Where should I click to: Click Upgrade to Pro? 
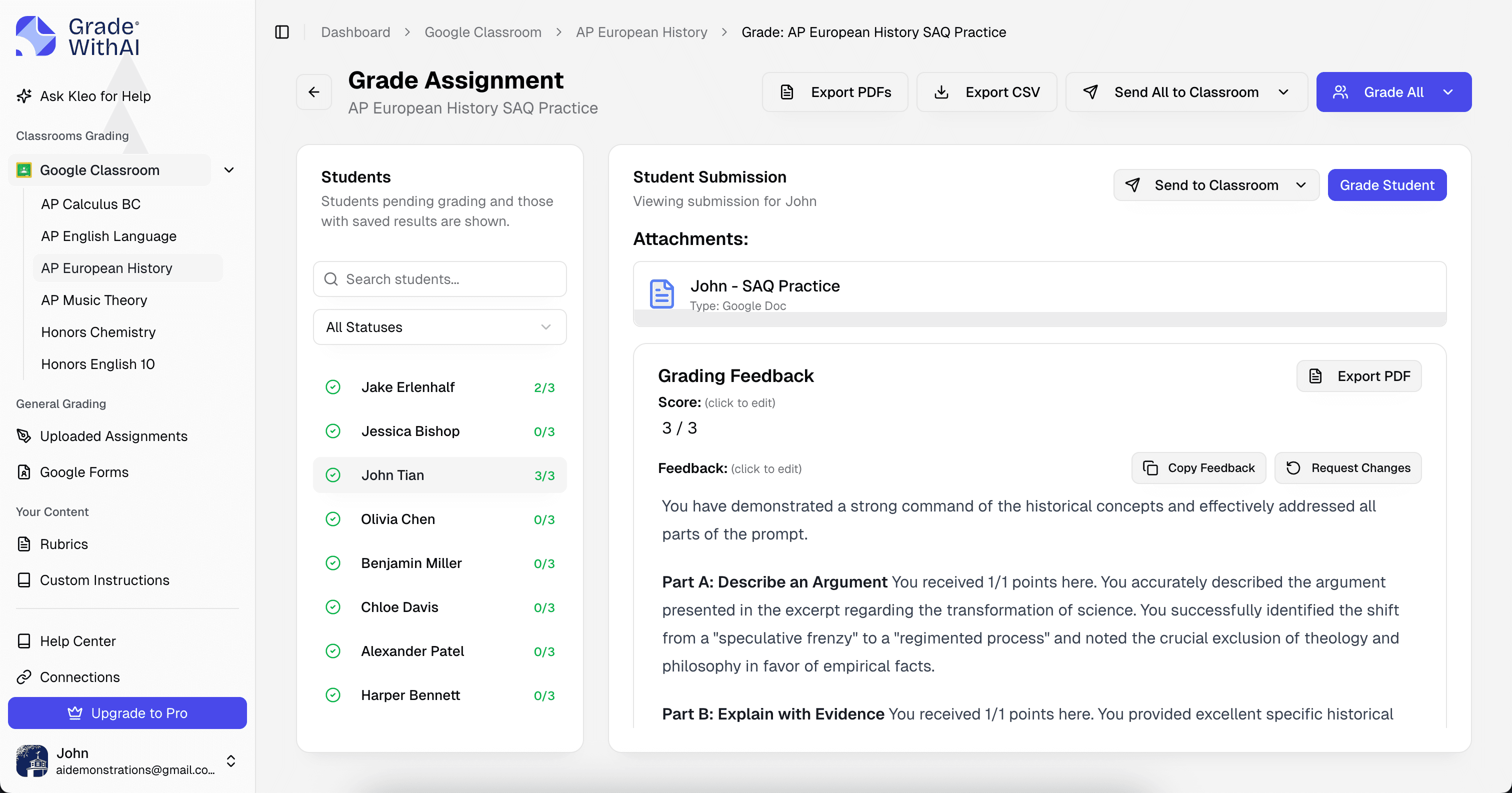tap(127, 713)
